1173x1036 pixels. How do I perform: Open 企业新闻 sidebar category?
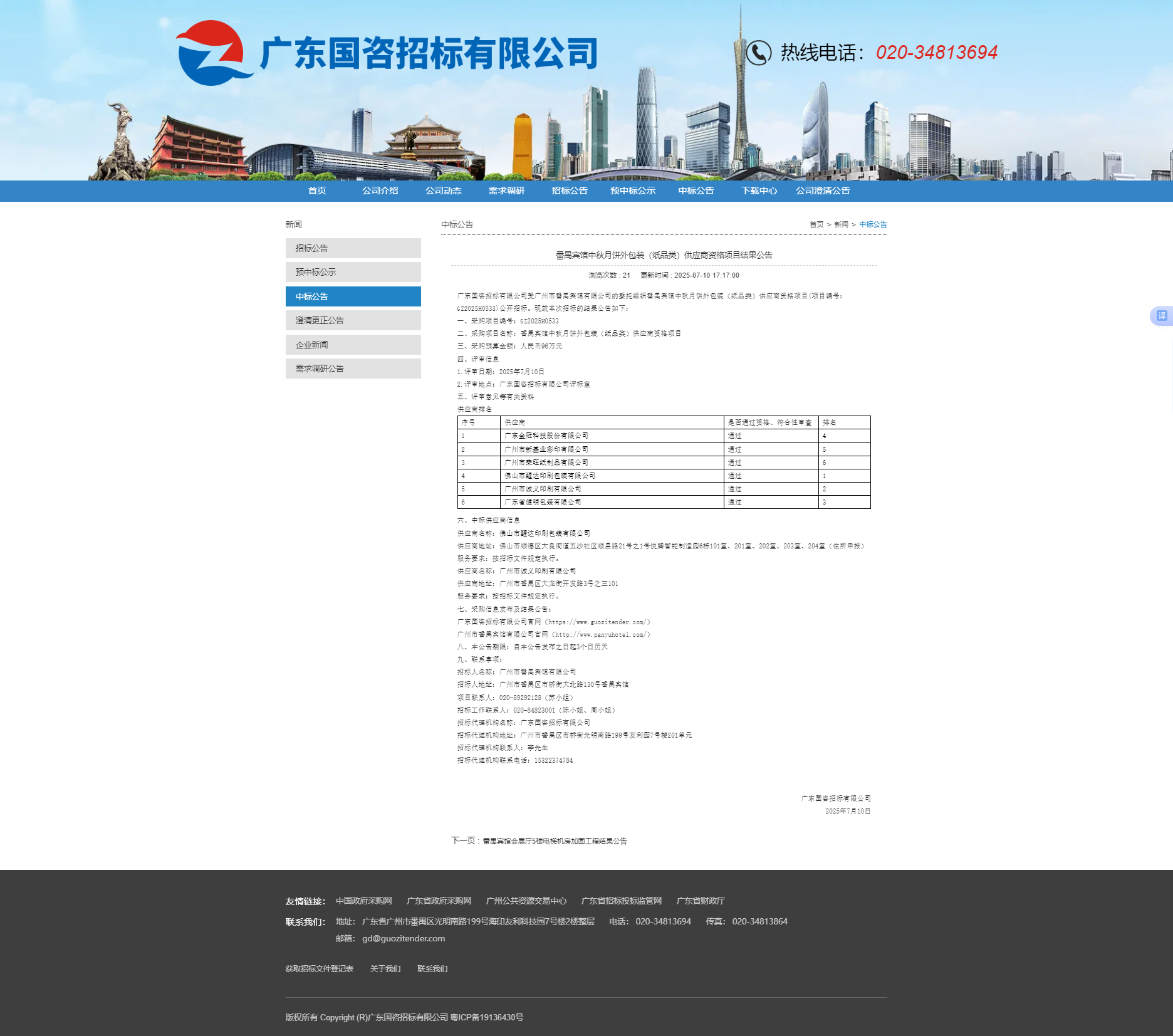coord(353,345)
